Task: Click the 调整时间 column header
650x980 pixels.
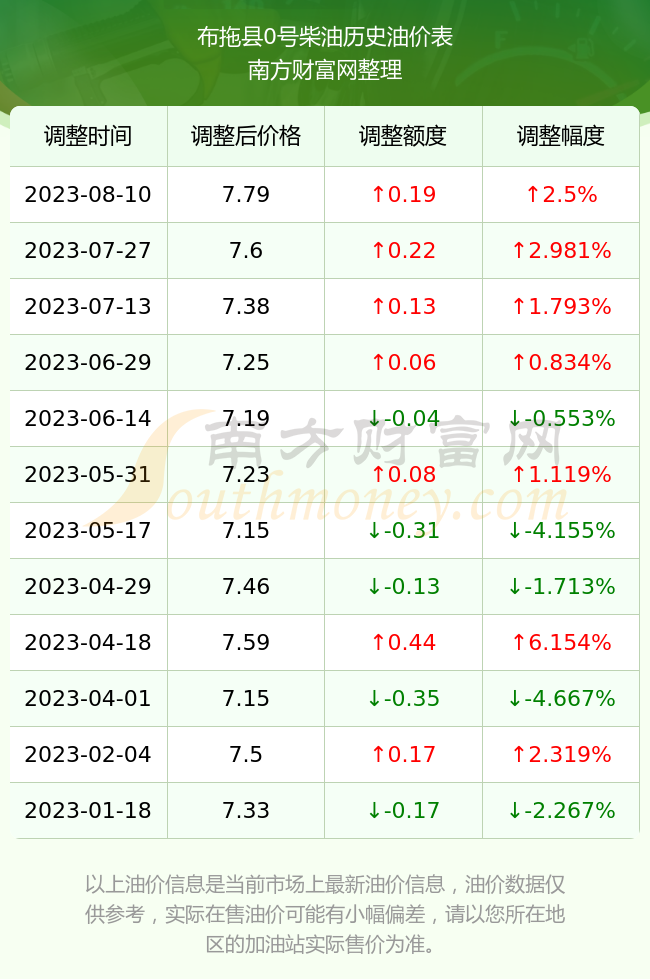Action: coord(88,136)
